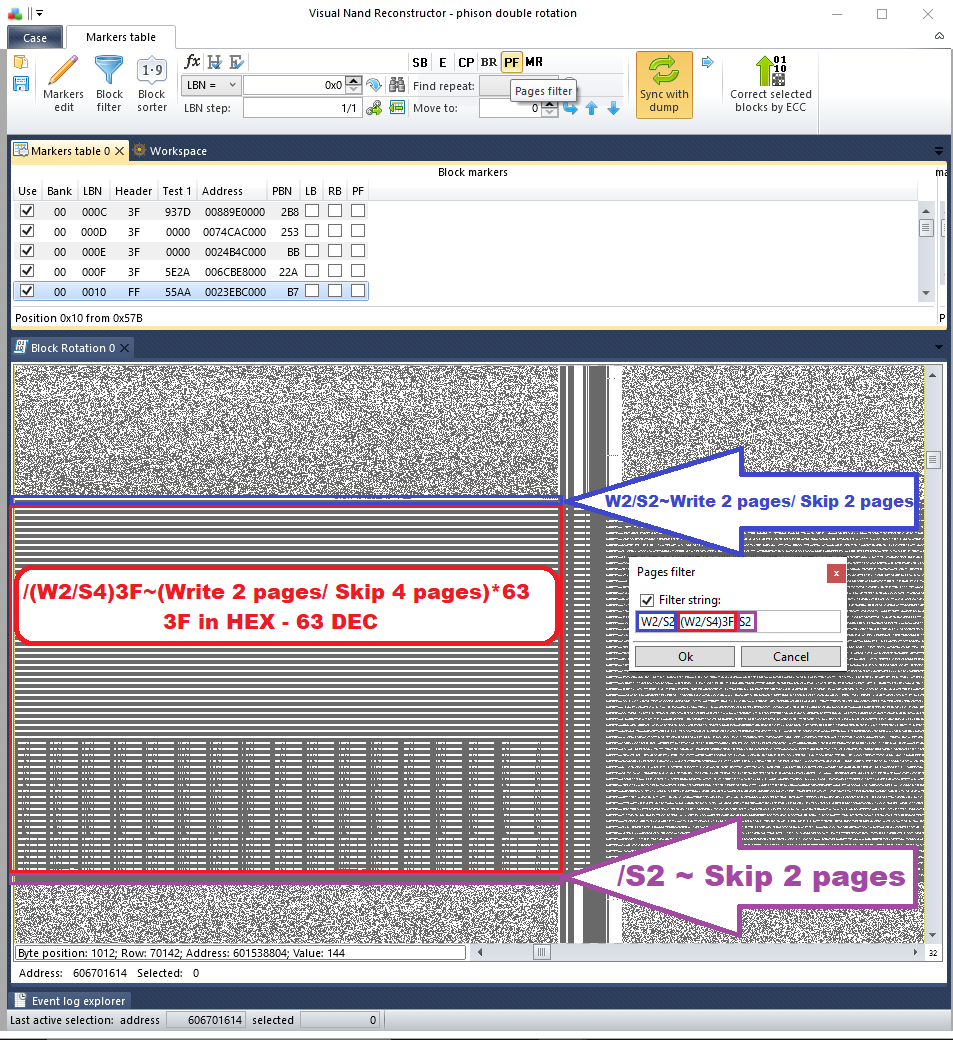Screen dimensions: 953x1040
Task: Expand the Markers table panel options arrow
Action: click(x=938, y=151)
